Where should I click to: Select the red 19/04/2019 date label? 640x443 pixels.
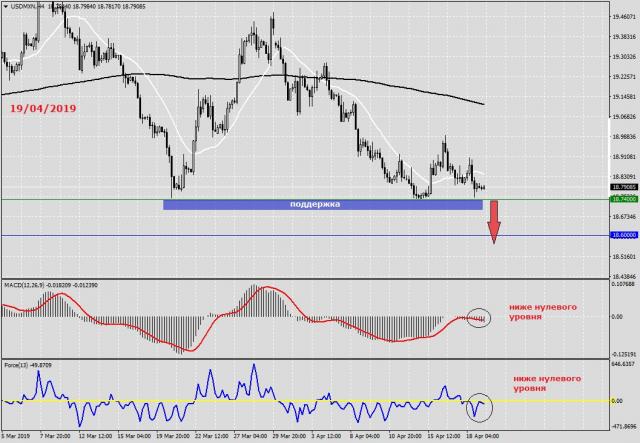coord(41,107)
